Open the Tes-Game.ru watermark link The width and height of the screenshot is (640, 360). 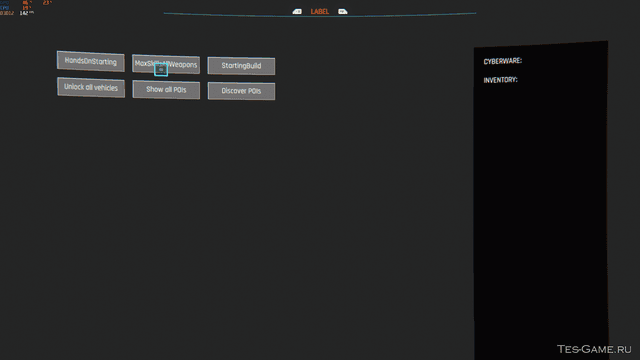click(x=594, y=349)
